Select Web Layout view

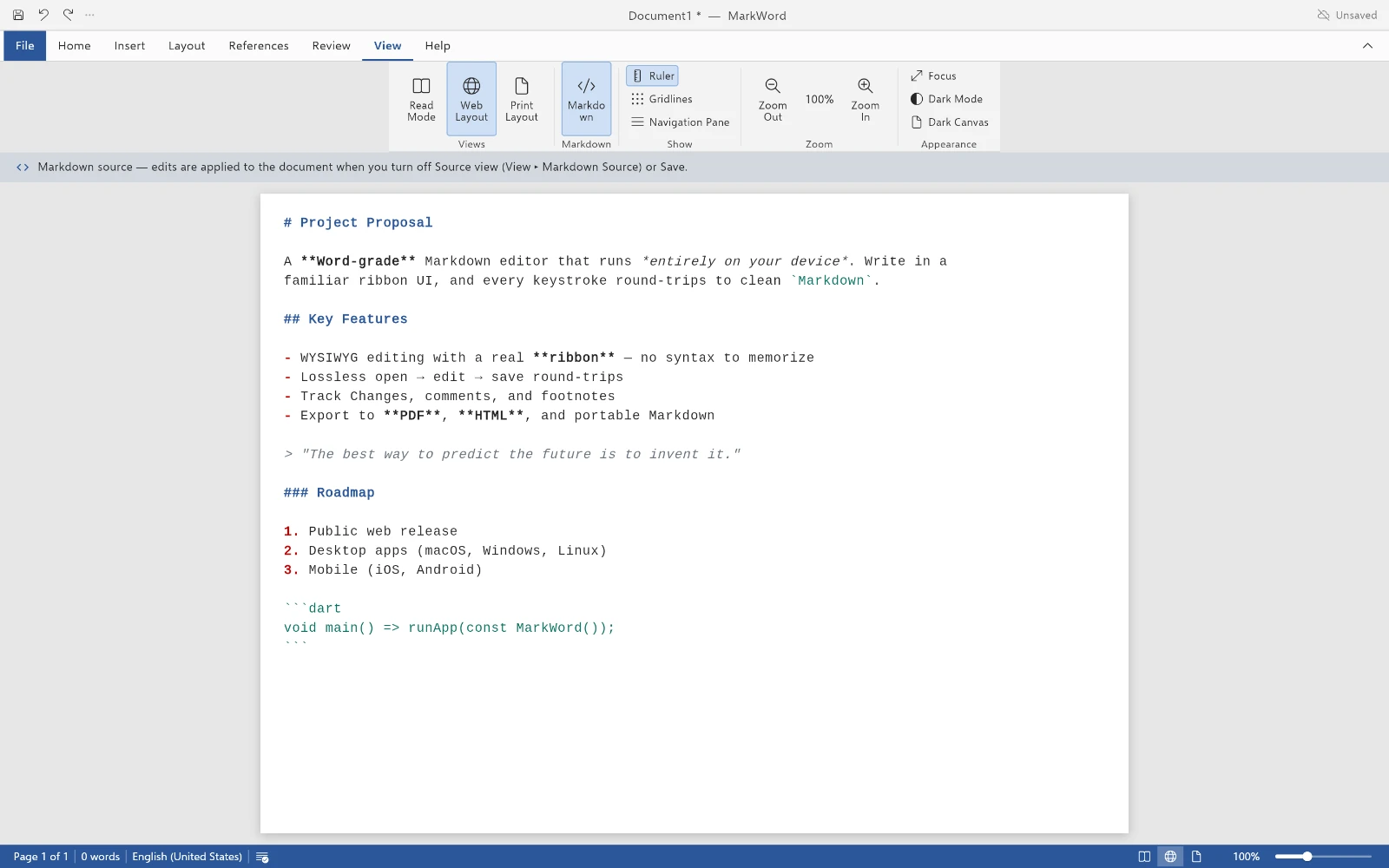(471, 99)
